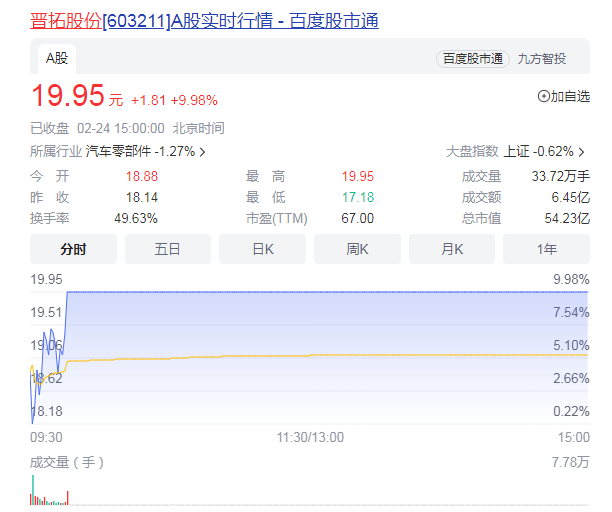Select the 分时 chart tab
This screenshot has width=612, height=512.
[x=73, y=249]
